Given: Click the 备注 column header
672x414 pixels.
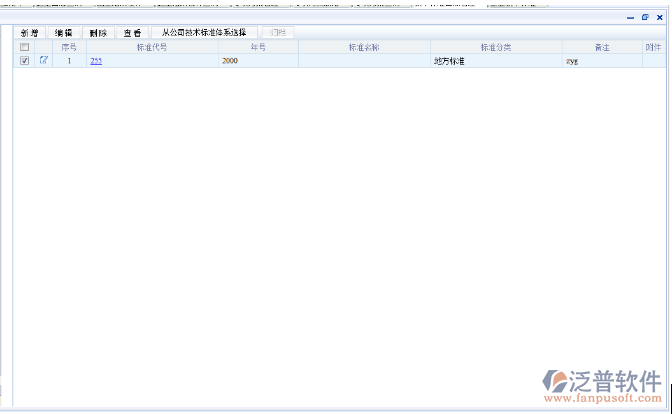Looking at the screenshot, I should 602,47.
